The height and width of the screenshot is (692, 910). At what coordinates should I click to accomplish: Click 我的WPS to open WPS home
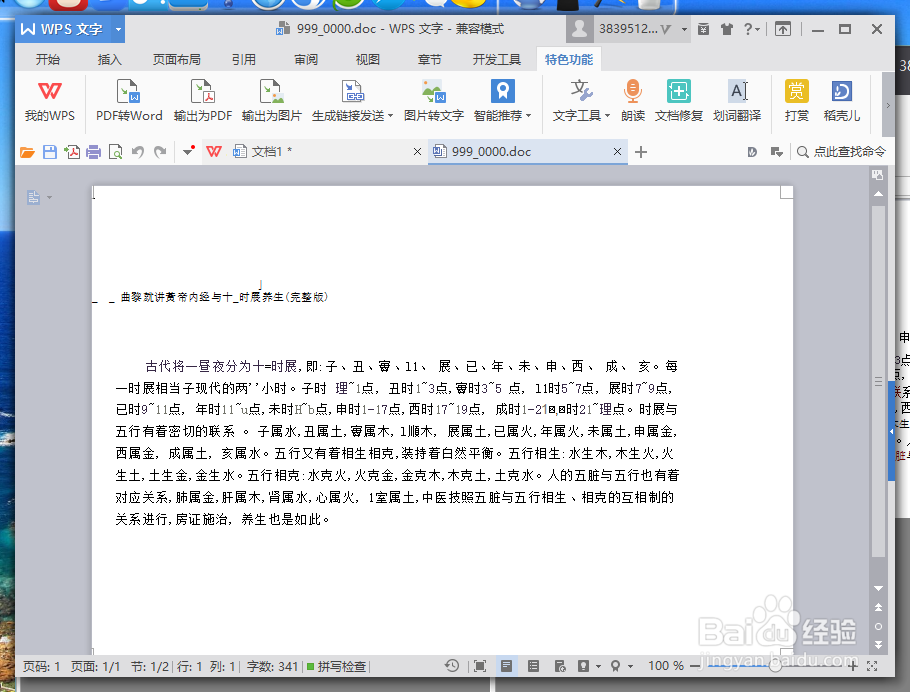(49, 100)
